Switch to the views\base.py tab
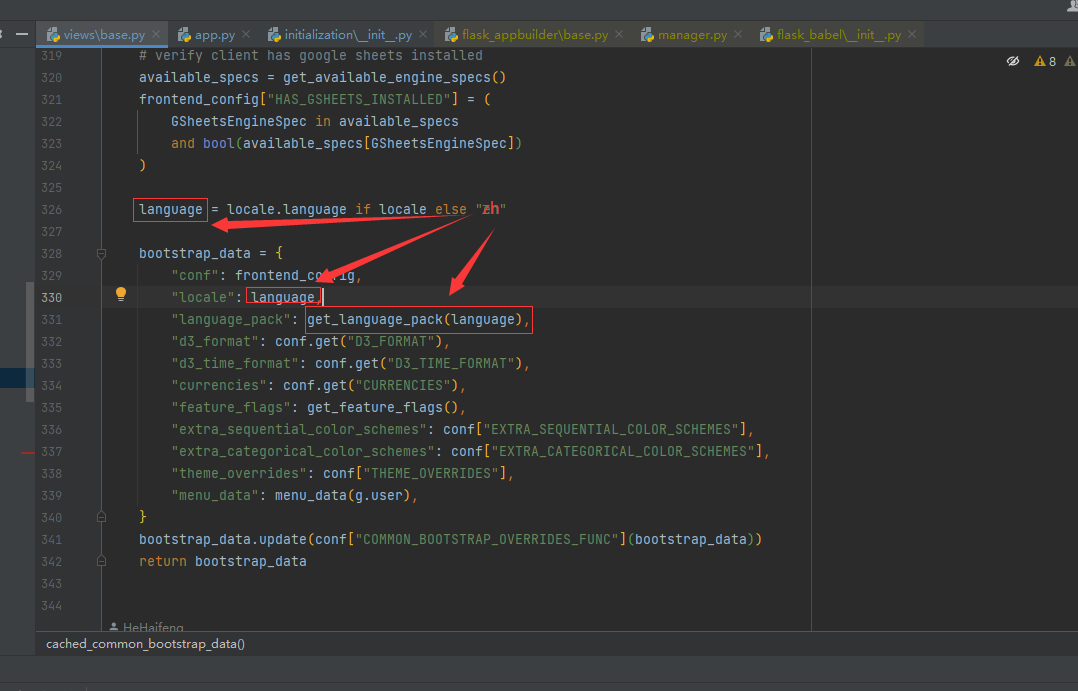This screenshot has width=1078, height=691. click(103, 34)
